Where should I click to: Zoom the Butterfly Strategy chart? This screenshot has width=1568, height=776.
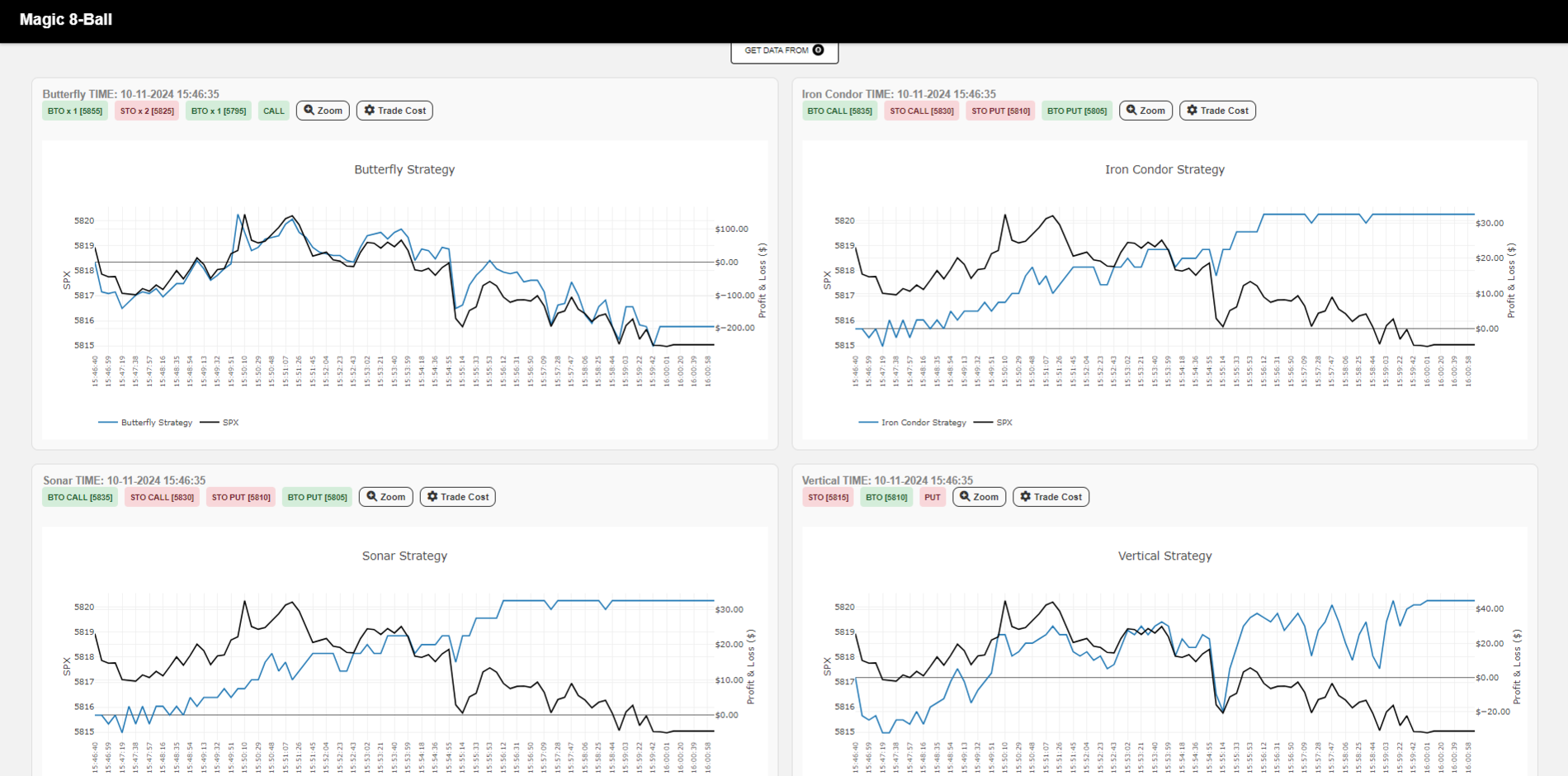(x=323, y=111)
